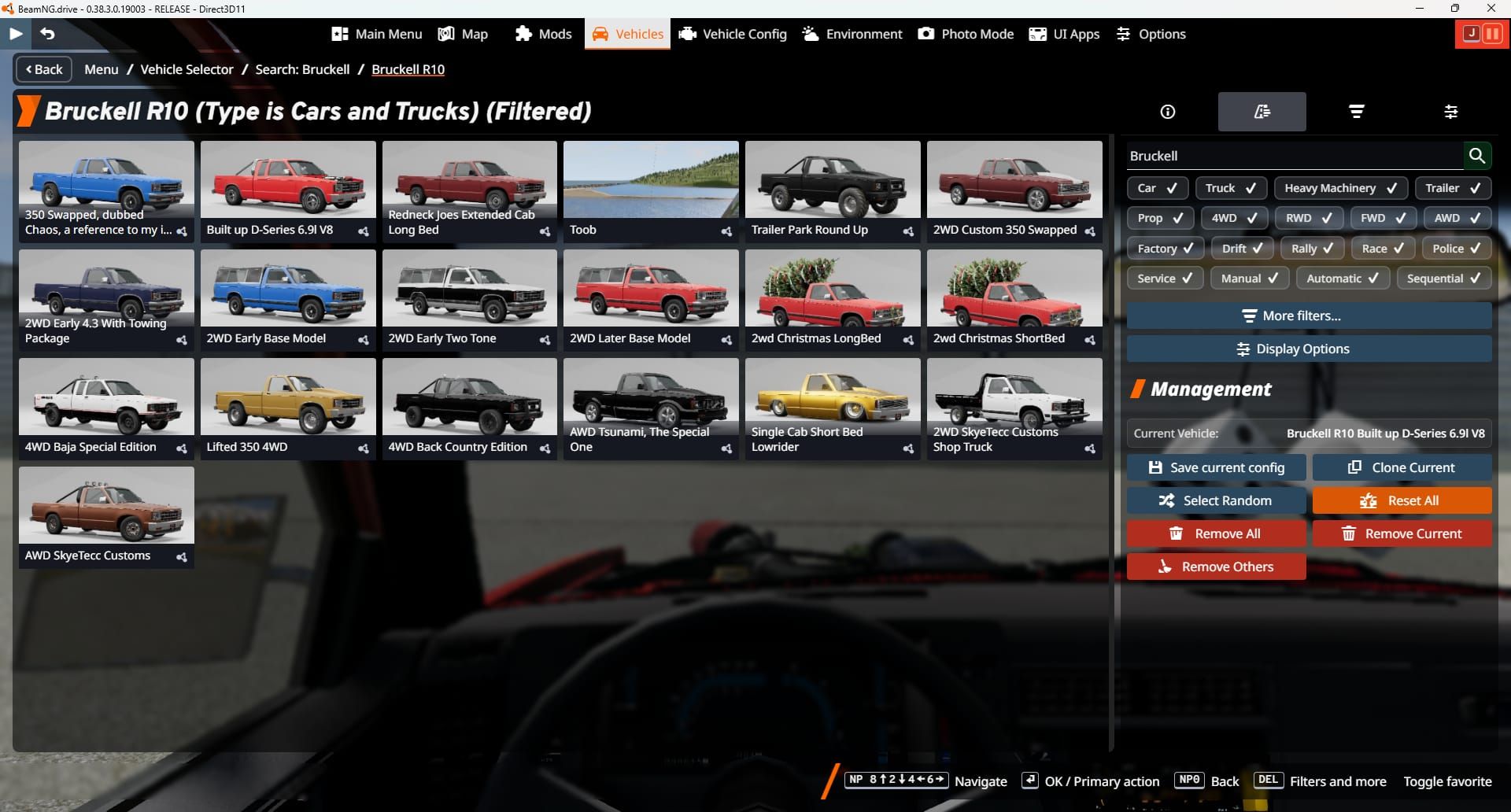Go back via the Vehicle Selector breadcrumb
1511x812 pixels.
(186, 69)
